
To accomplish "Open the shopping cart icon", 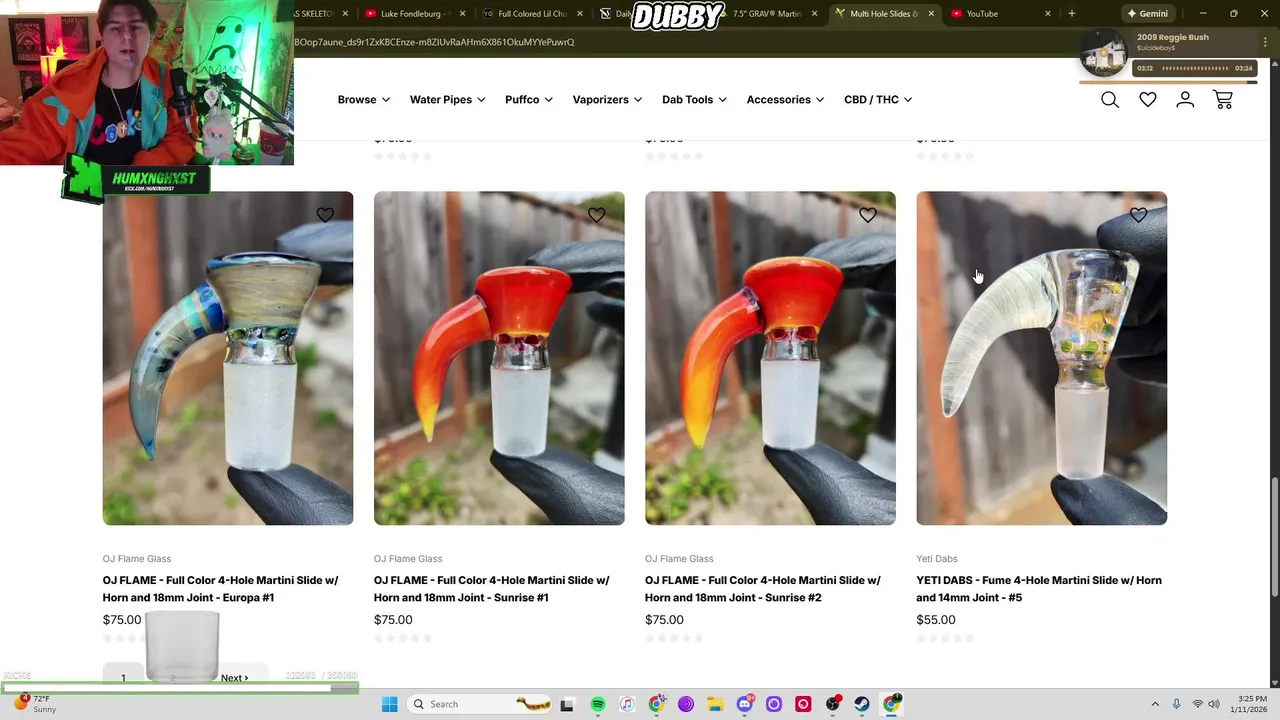I will pyautogui.click(x=1223, y=100).
